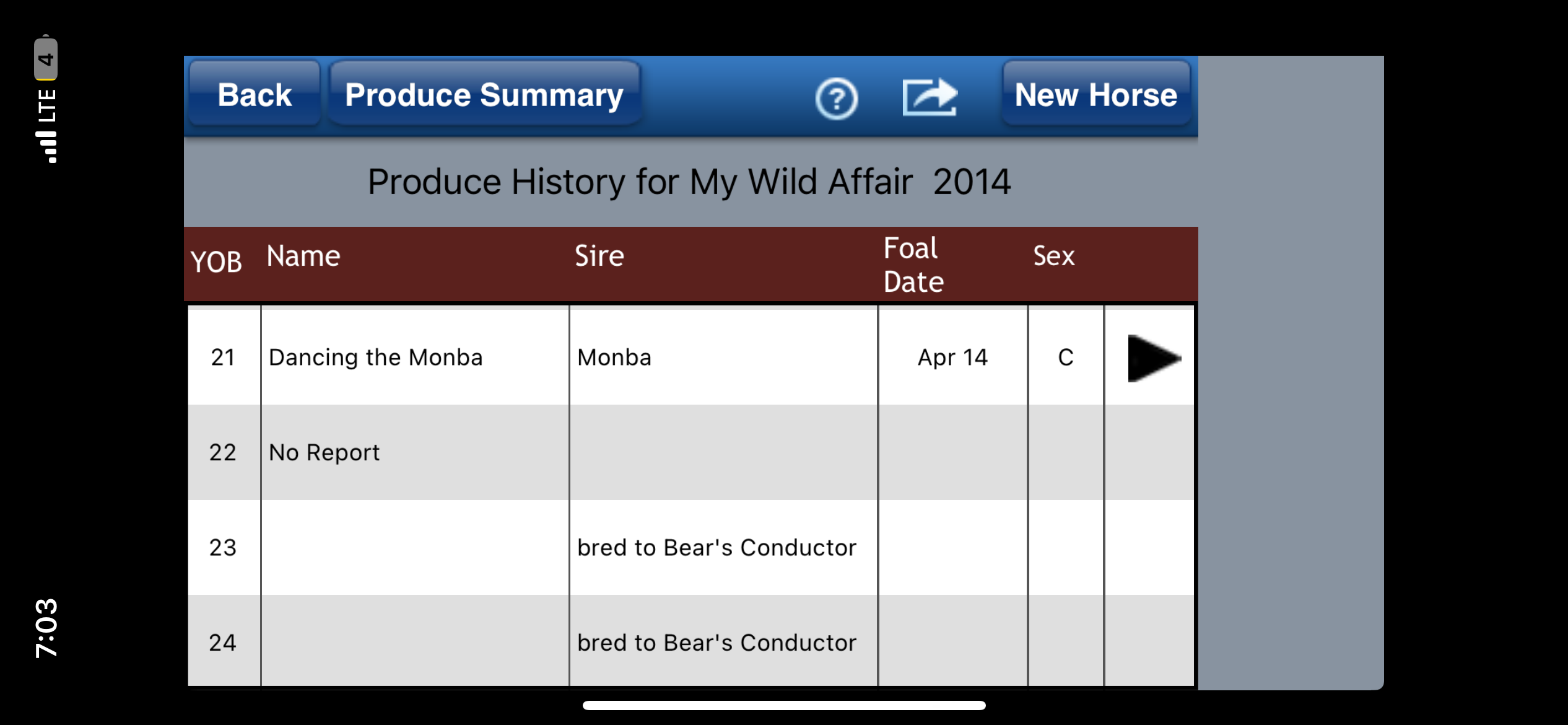Go back using the Back button

pos(255,95)
